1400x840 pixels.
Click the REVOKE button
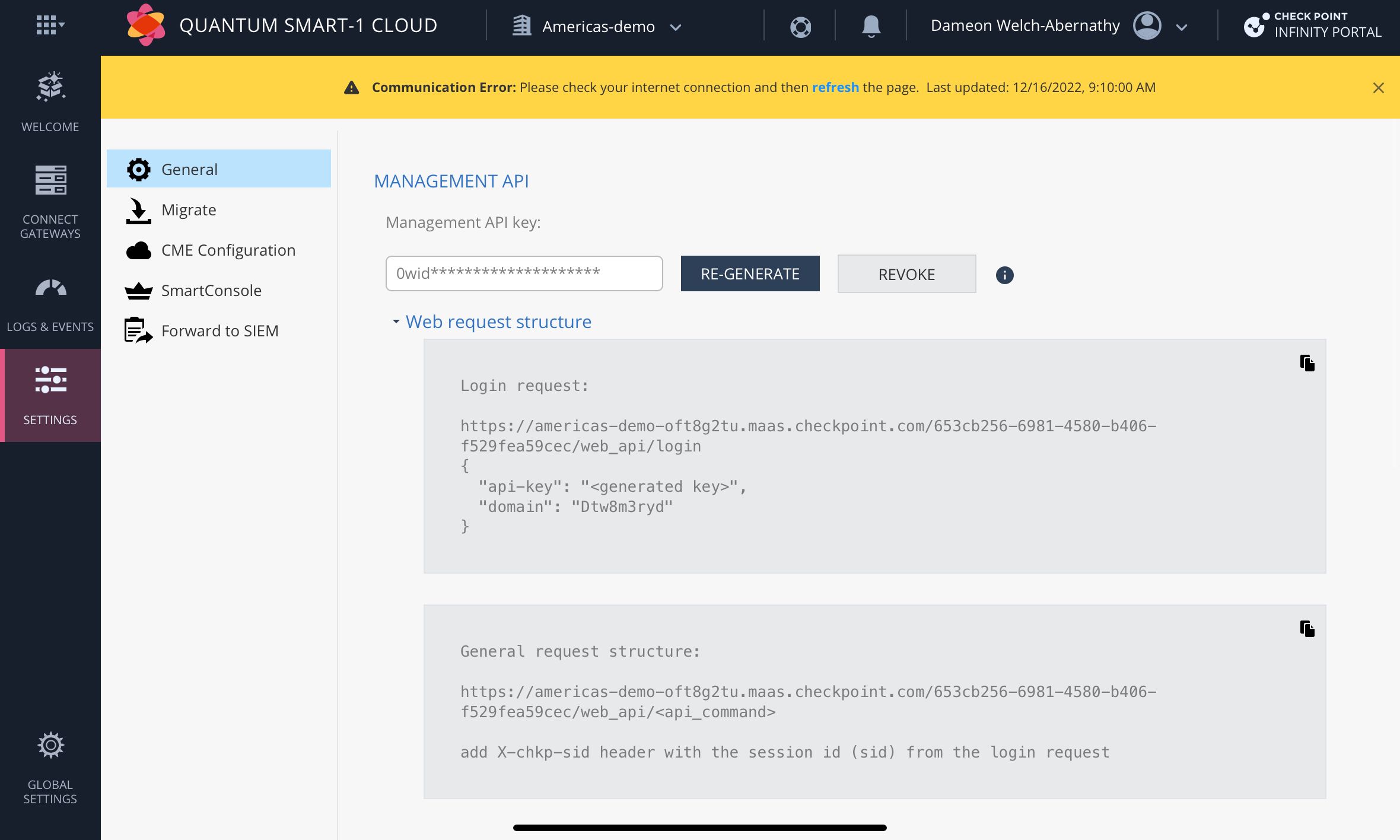pos(906,274)
